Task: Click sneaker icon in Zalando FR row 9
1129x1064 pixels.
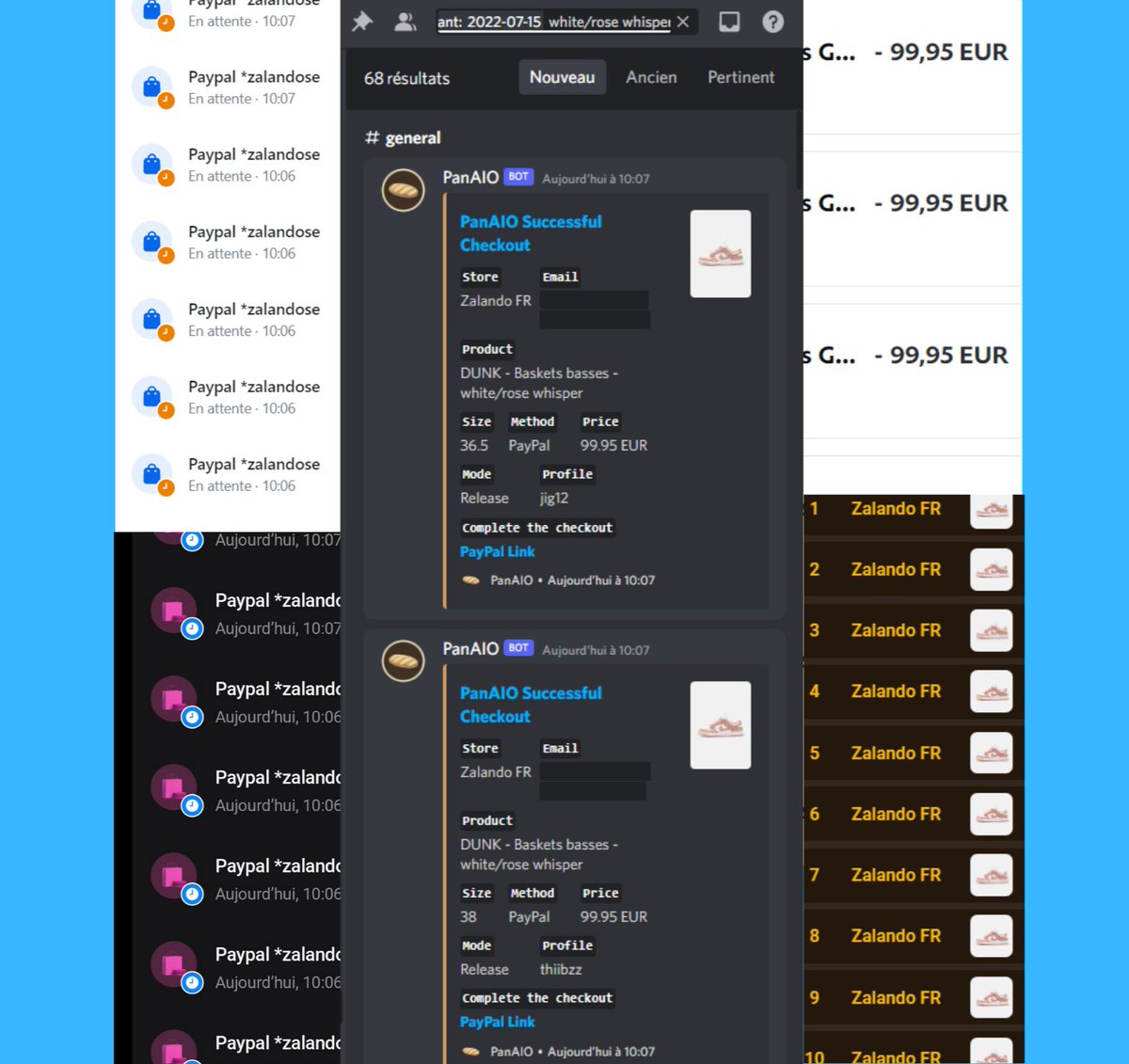Action: click(x=992, y=997)
